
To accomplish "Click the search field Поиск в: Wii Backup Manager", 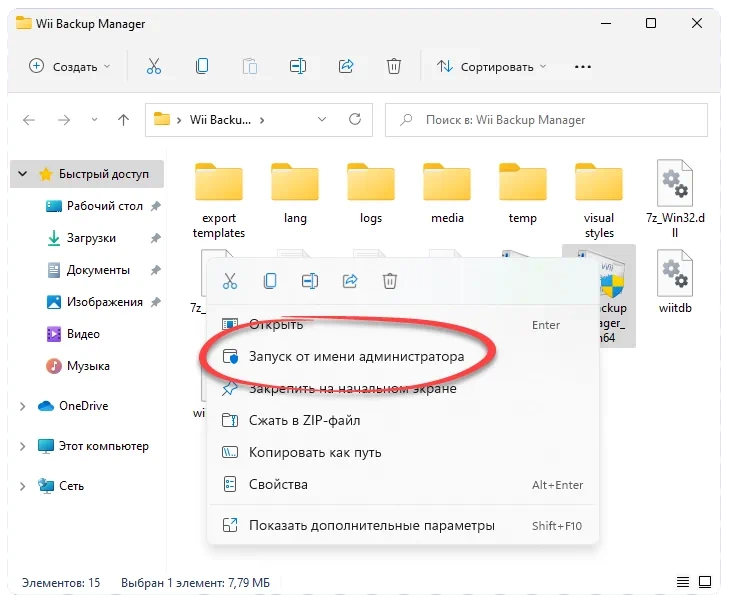I will [546, 120].
